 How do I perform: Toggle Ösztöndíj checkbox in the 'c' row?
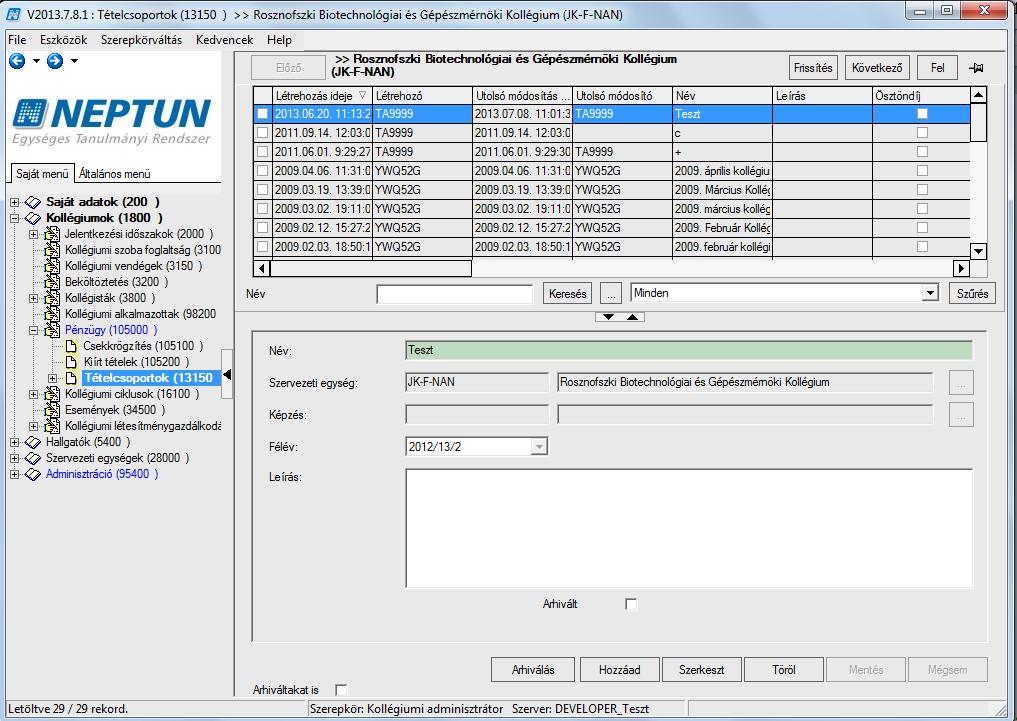point(922,132)
